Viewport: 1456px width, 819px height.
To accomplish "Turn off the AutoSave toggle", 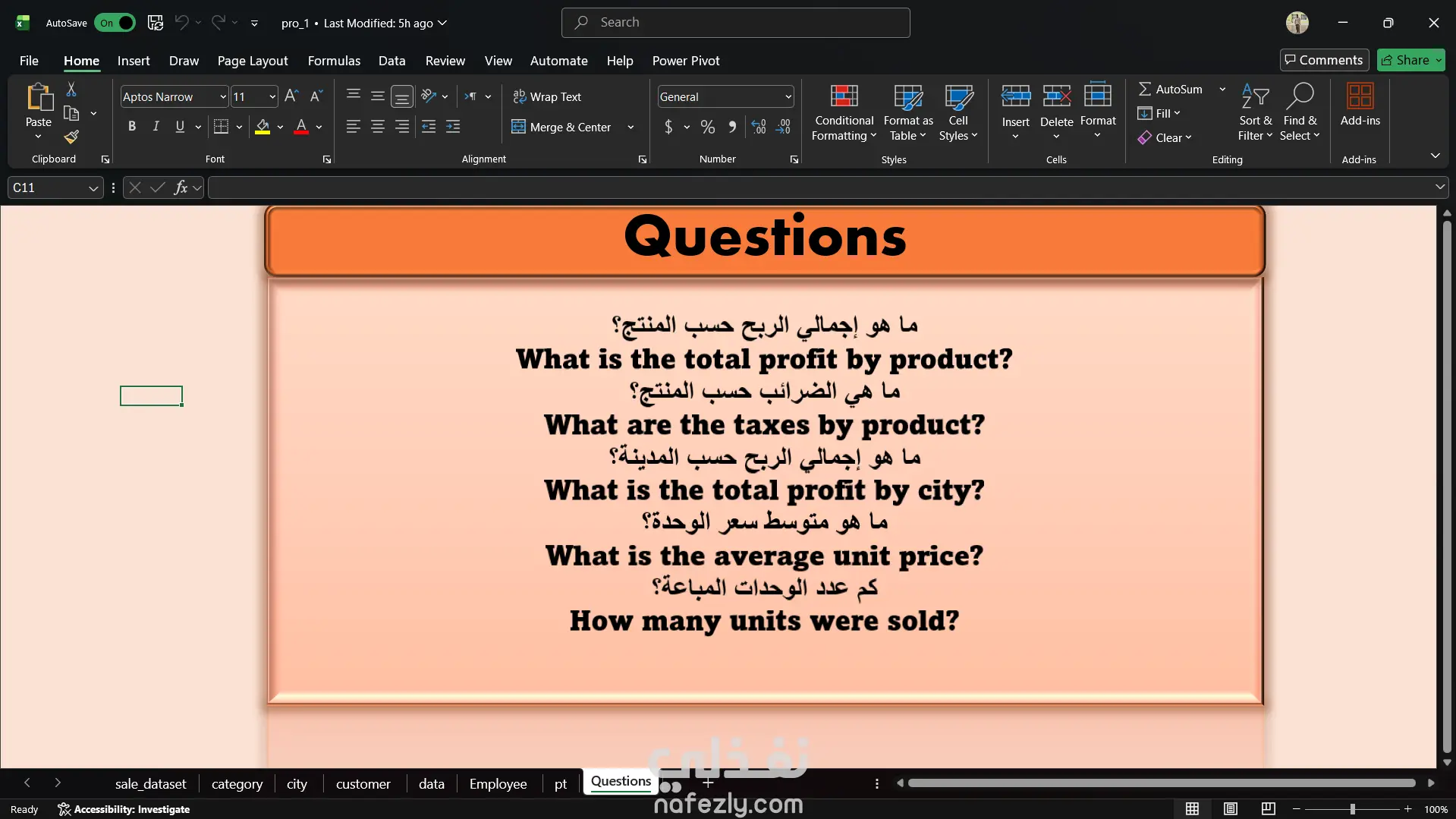I will click(115, 23).
